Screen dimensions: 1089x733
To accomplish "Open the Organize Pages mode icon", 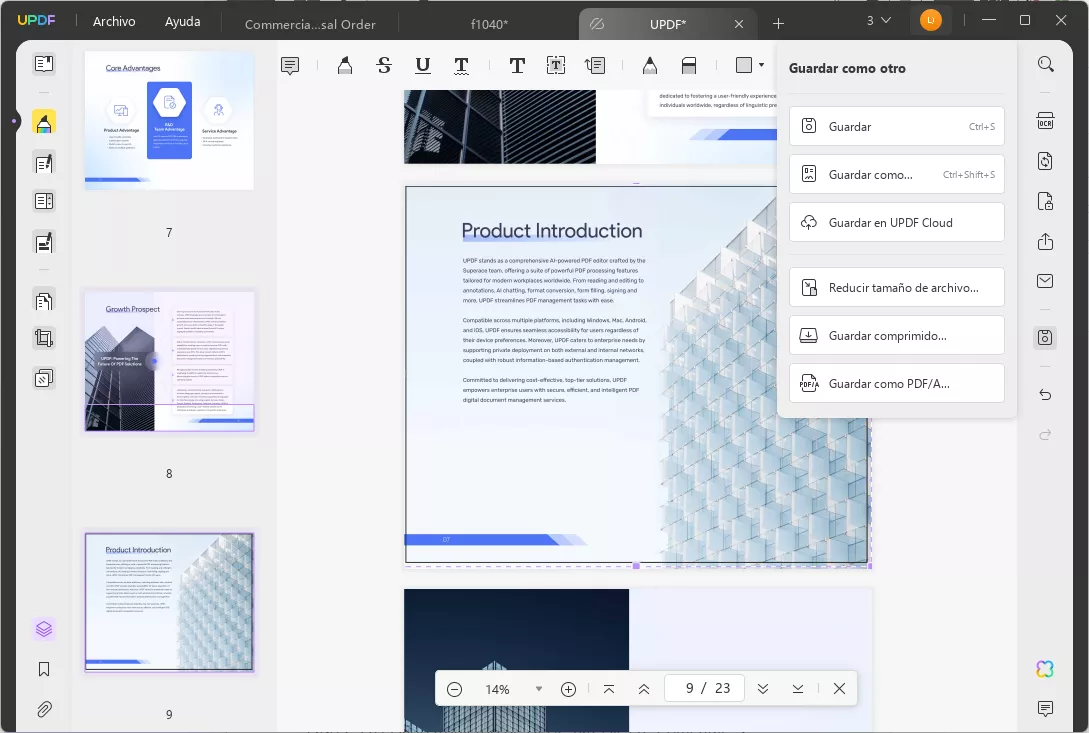I will pos(44,301).
